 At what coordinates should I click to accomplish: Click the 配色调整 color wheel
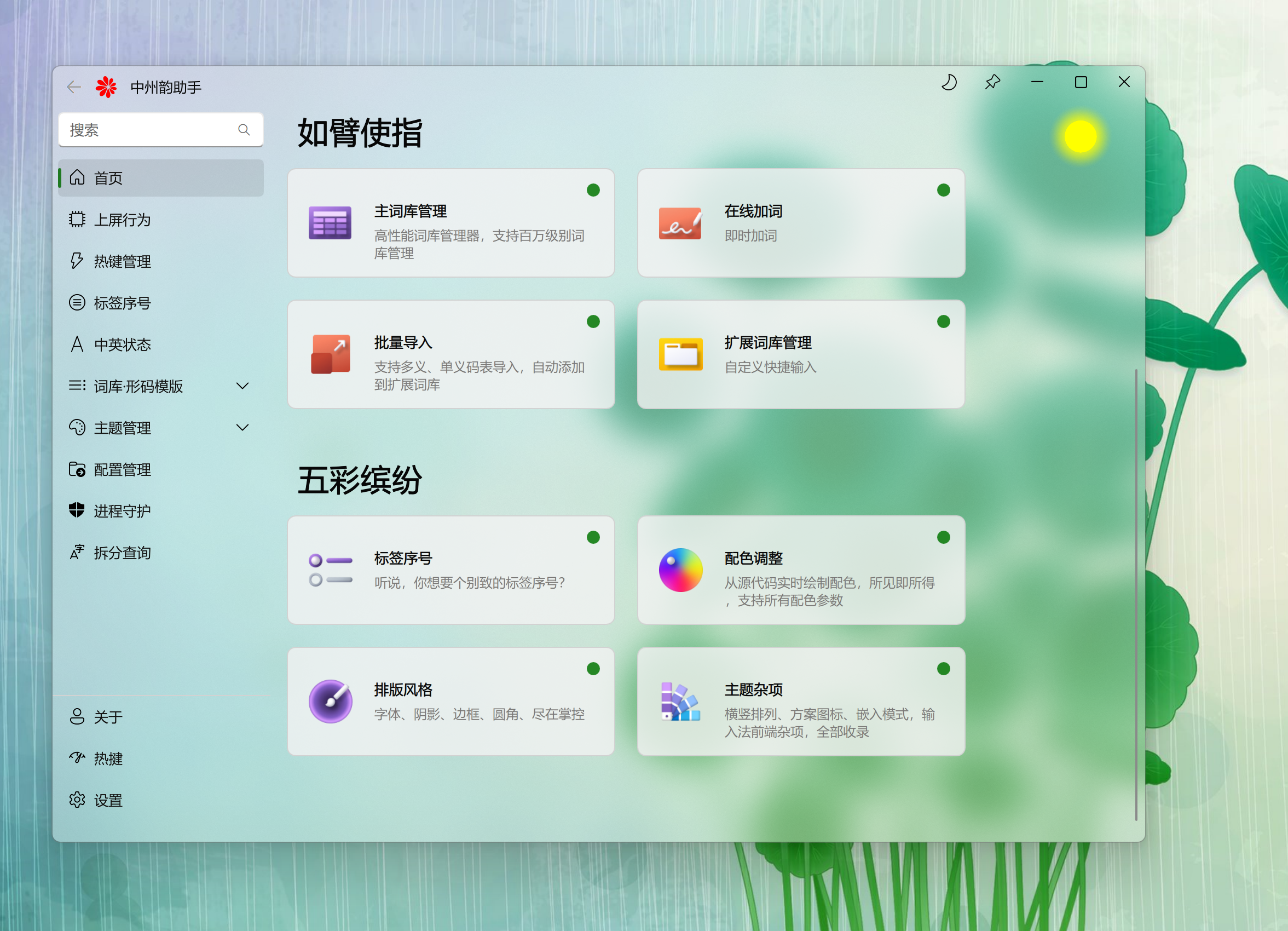(680, 570)
